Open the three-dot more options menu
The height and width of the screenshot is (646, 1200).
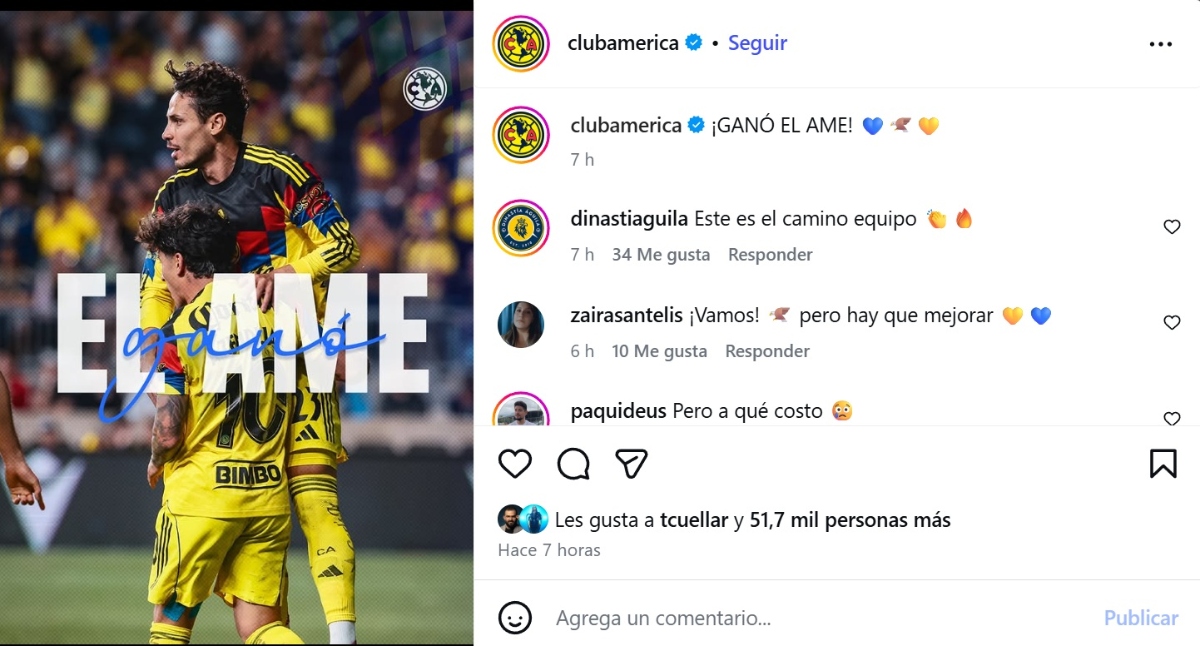pyautogui.click(x=1160, y=44)
